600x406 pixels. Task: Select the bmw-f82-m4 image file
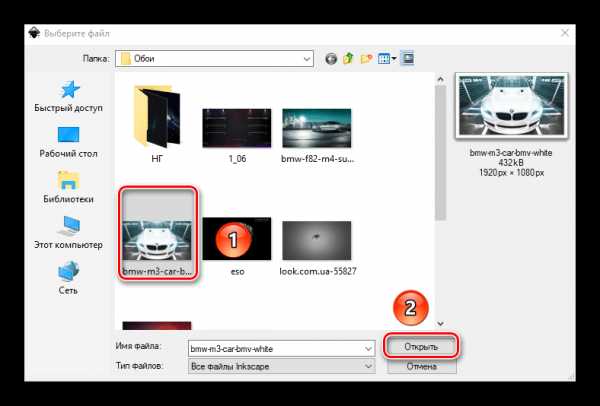[317, 135]
